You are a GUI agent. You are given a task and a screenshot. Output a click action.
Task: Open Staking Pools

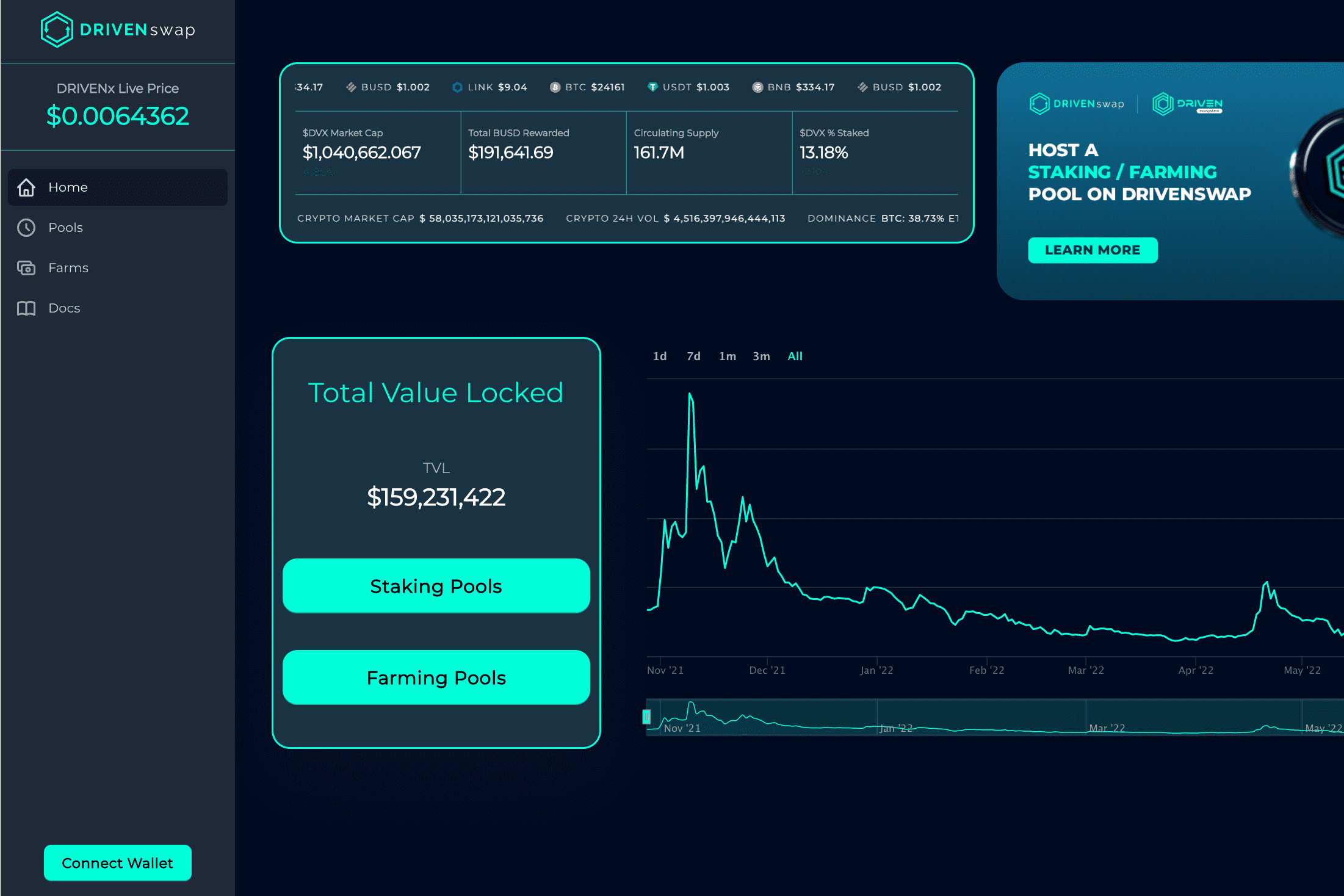point(436,586)
